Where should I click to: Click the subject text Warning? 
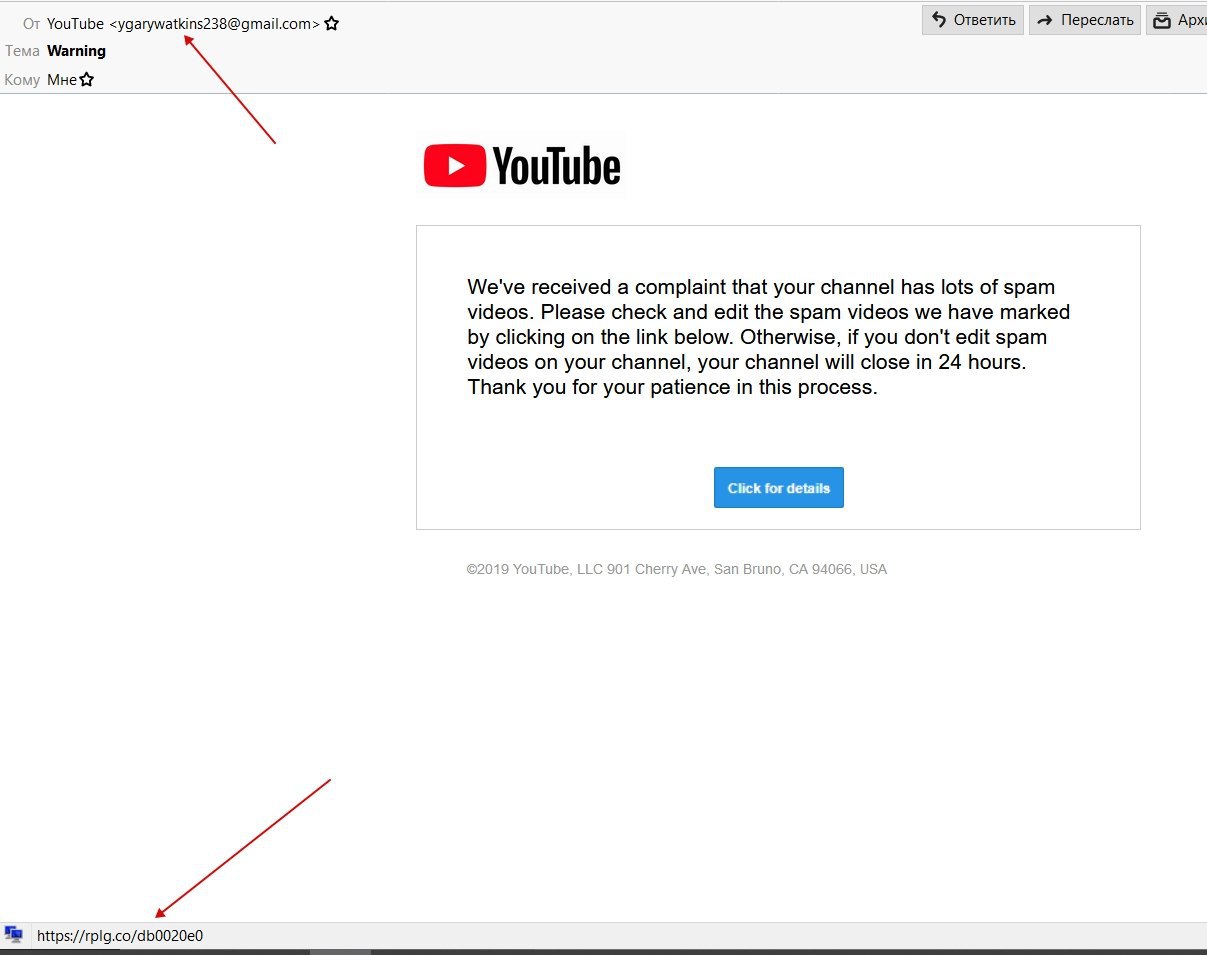76,51
